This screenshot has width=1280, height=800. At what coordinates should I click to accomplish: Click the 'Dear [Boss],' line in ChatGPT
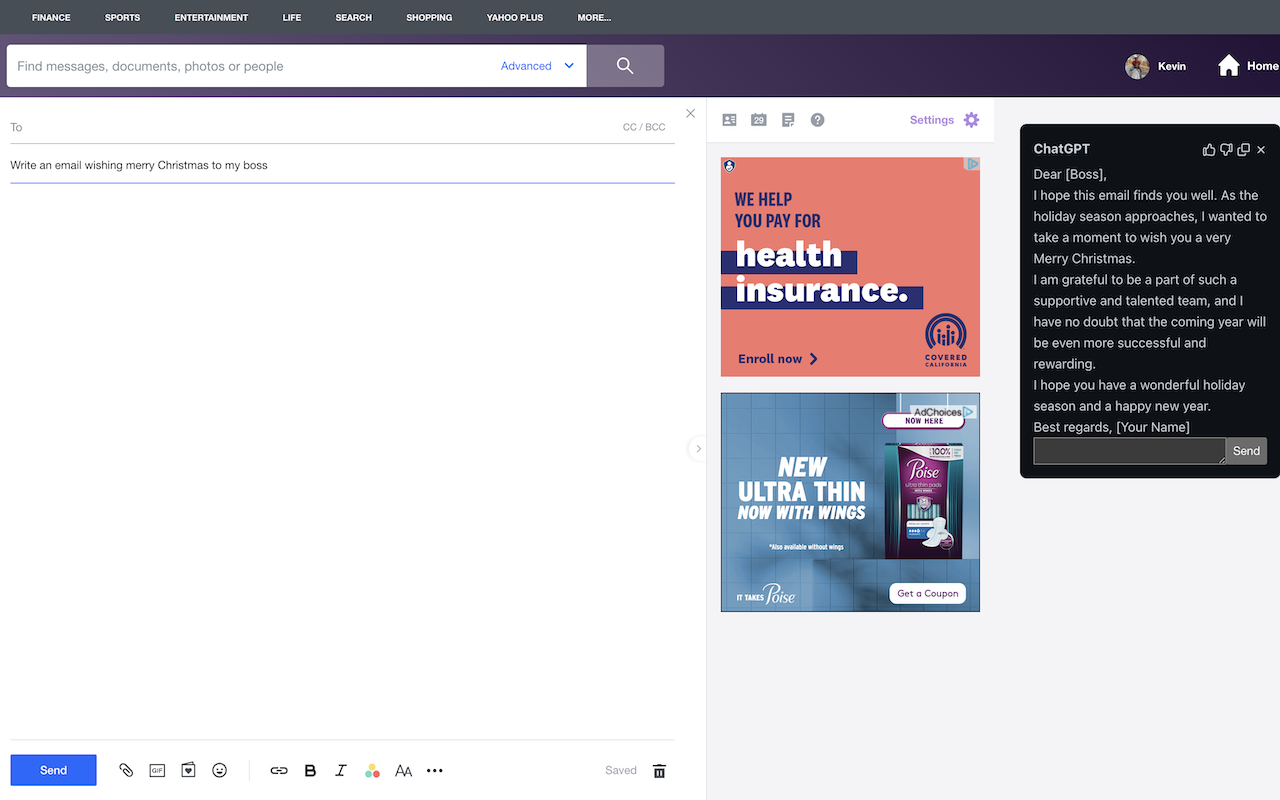(x=1070, y=174)
